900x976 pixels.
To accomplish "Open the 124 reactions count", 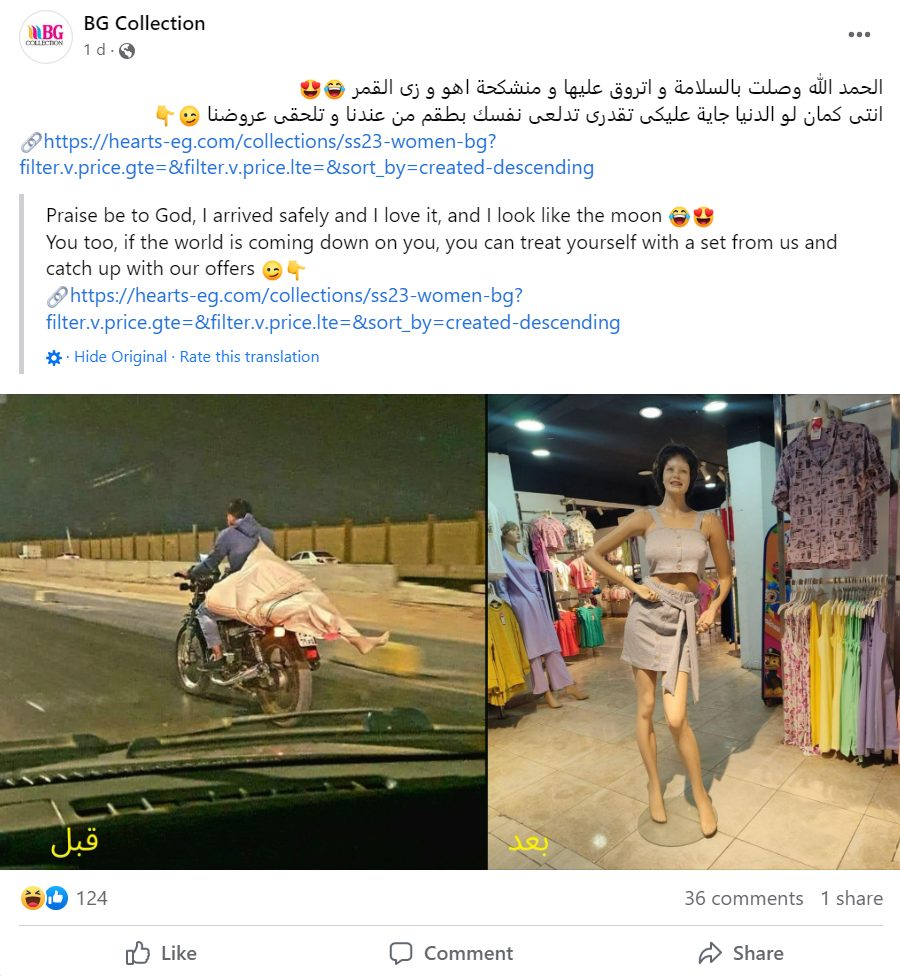I will (91, 898).
